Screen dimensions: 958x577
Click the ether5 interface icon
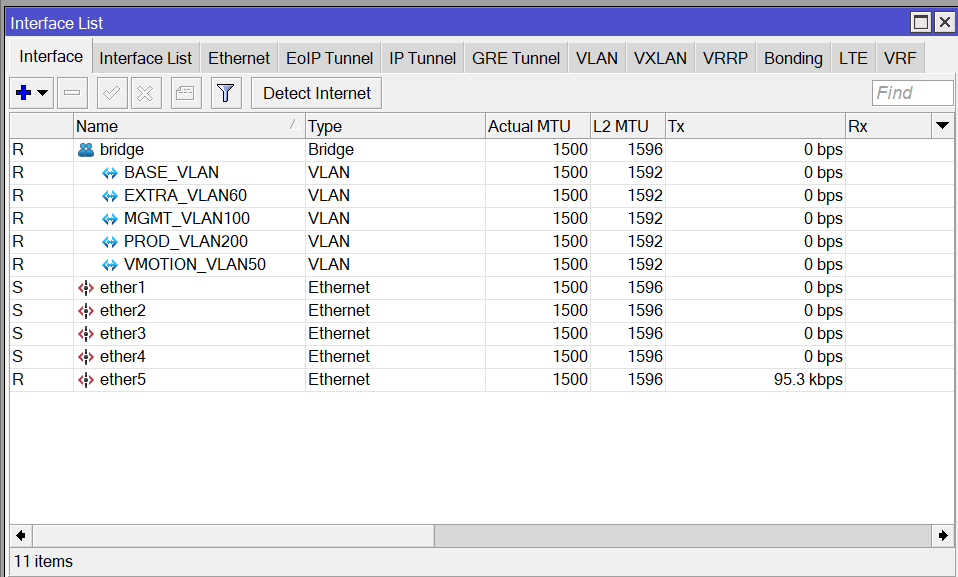(x=86, y=380)
